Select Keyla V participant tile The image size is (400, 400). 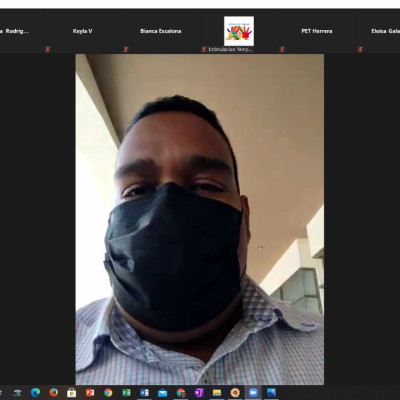click(82, 31)
